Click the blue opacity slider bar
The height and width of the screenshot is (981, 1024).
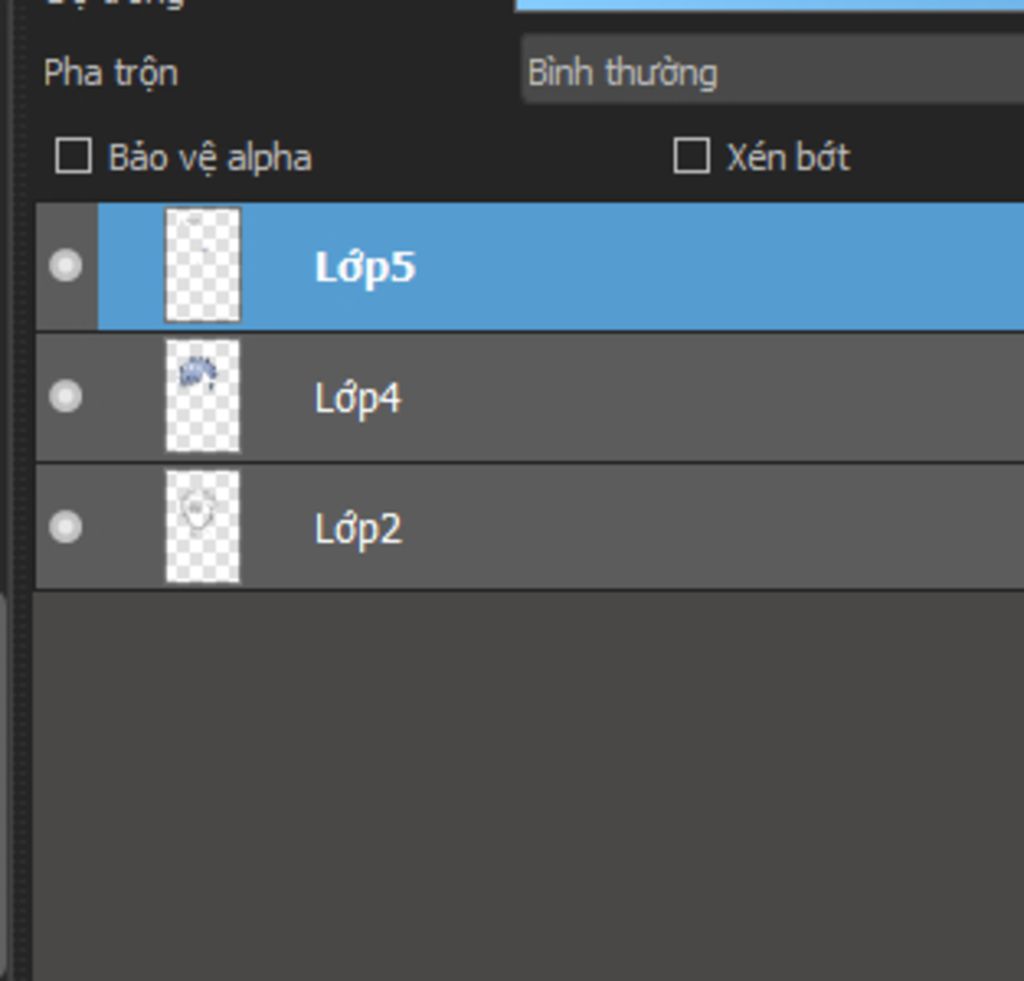point(768,5)
